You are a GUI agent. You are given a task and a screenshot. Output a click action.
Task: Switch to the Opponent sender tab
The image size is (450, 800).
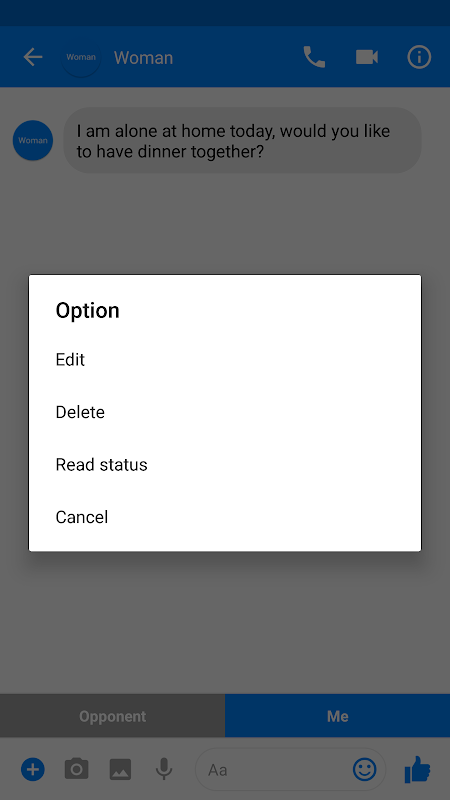point(112,716)
